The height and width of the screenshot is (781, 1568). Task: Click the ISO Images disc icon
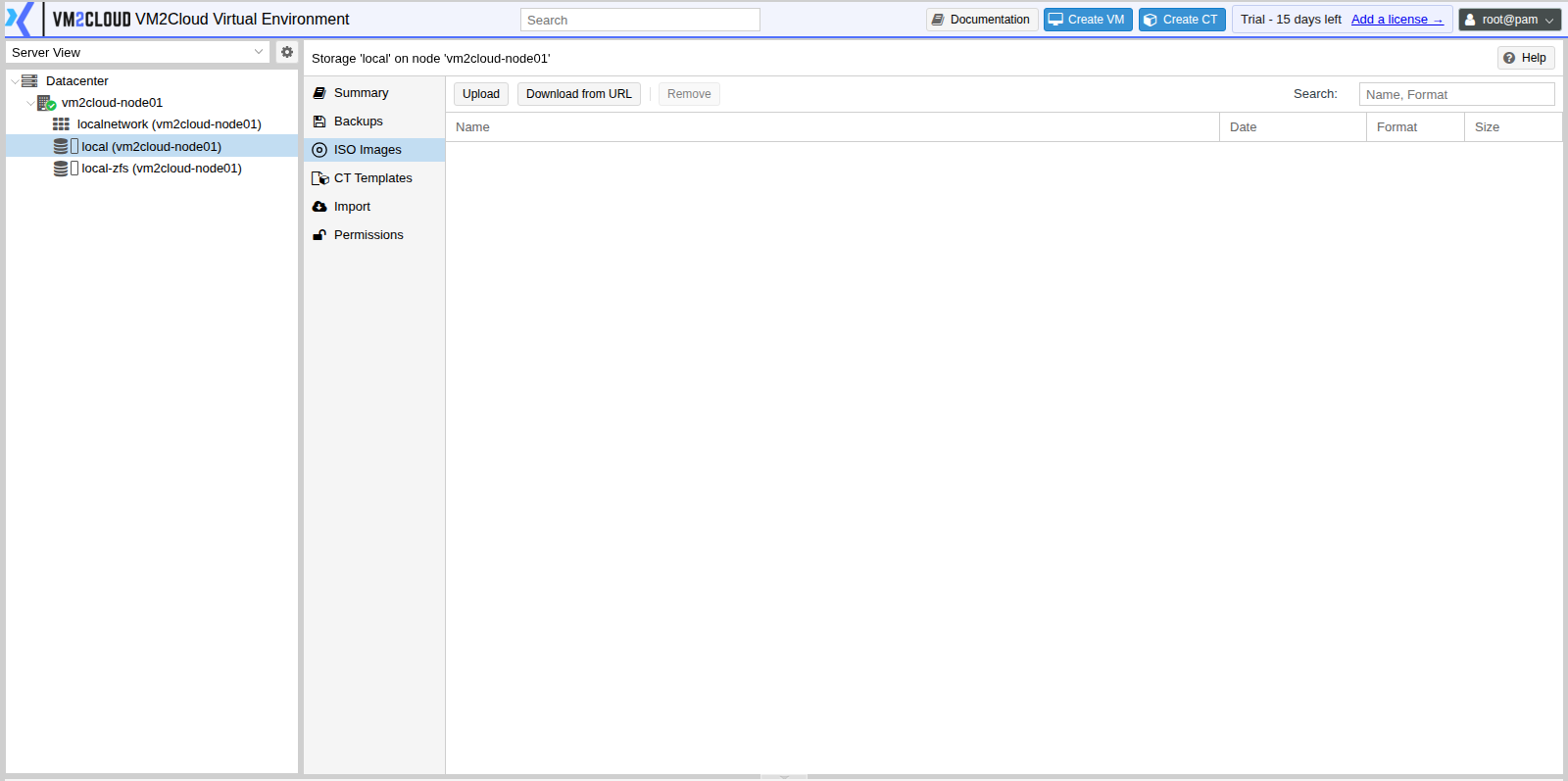coord(319,150)
